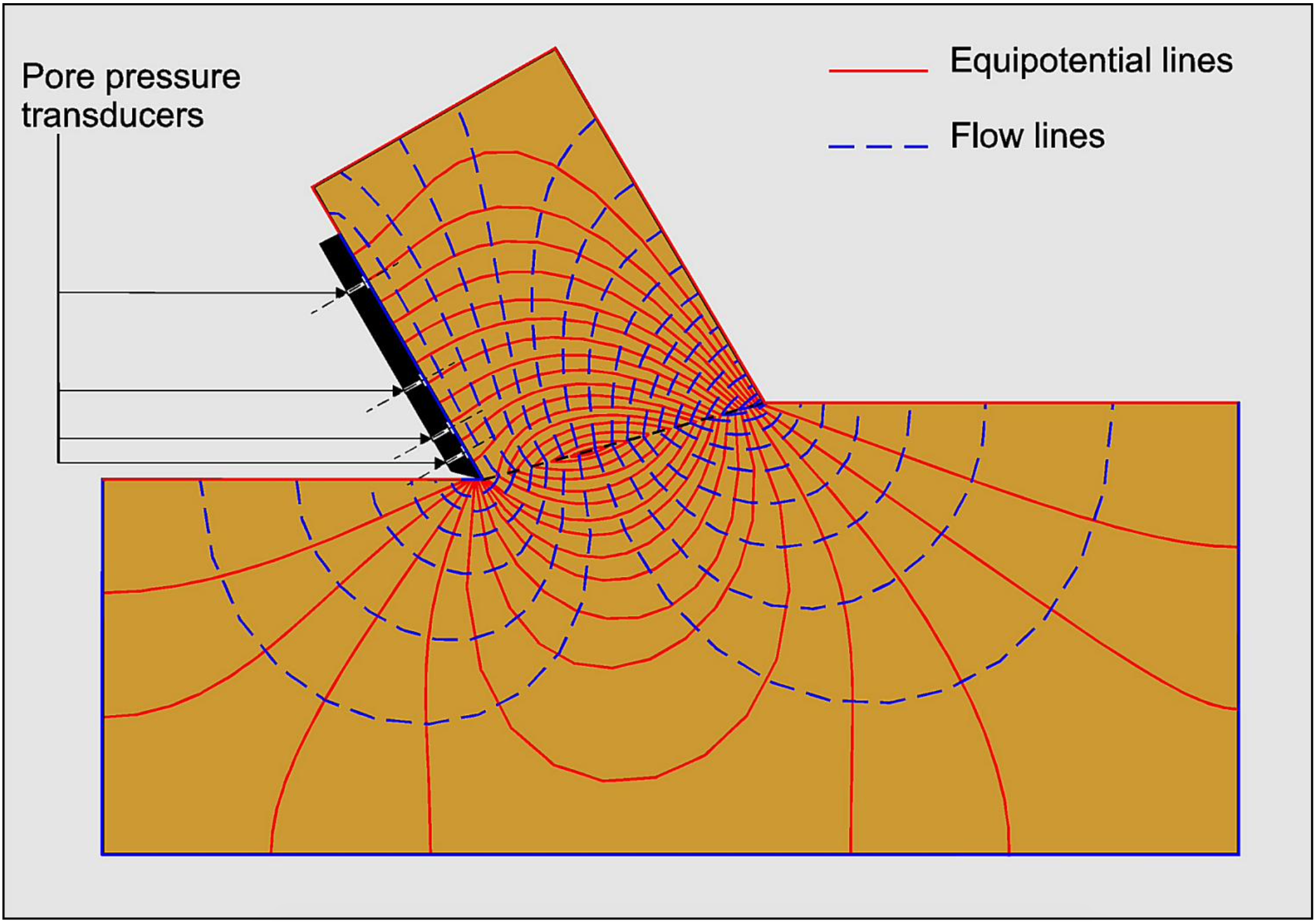Image resolution: width=1316 pixels, height=922 pixels.
Task: Click the second transducer arrowhead from the top
Action: tap(398, 390)
